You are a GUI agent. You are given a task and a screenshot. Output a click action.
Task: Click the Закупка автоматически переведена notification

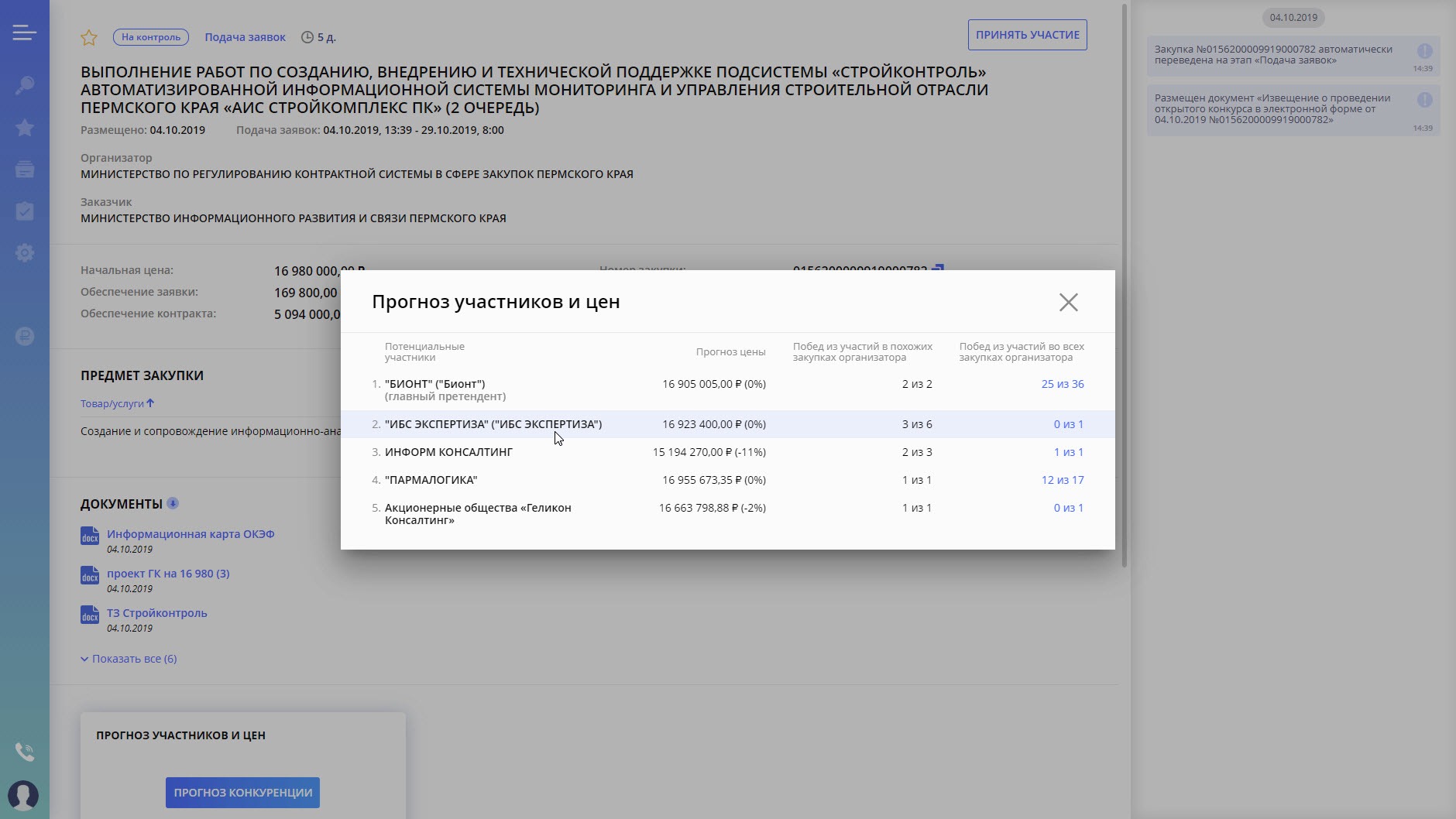(1293, 56)
